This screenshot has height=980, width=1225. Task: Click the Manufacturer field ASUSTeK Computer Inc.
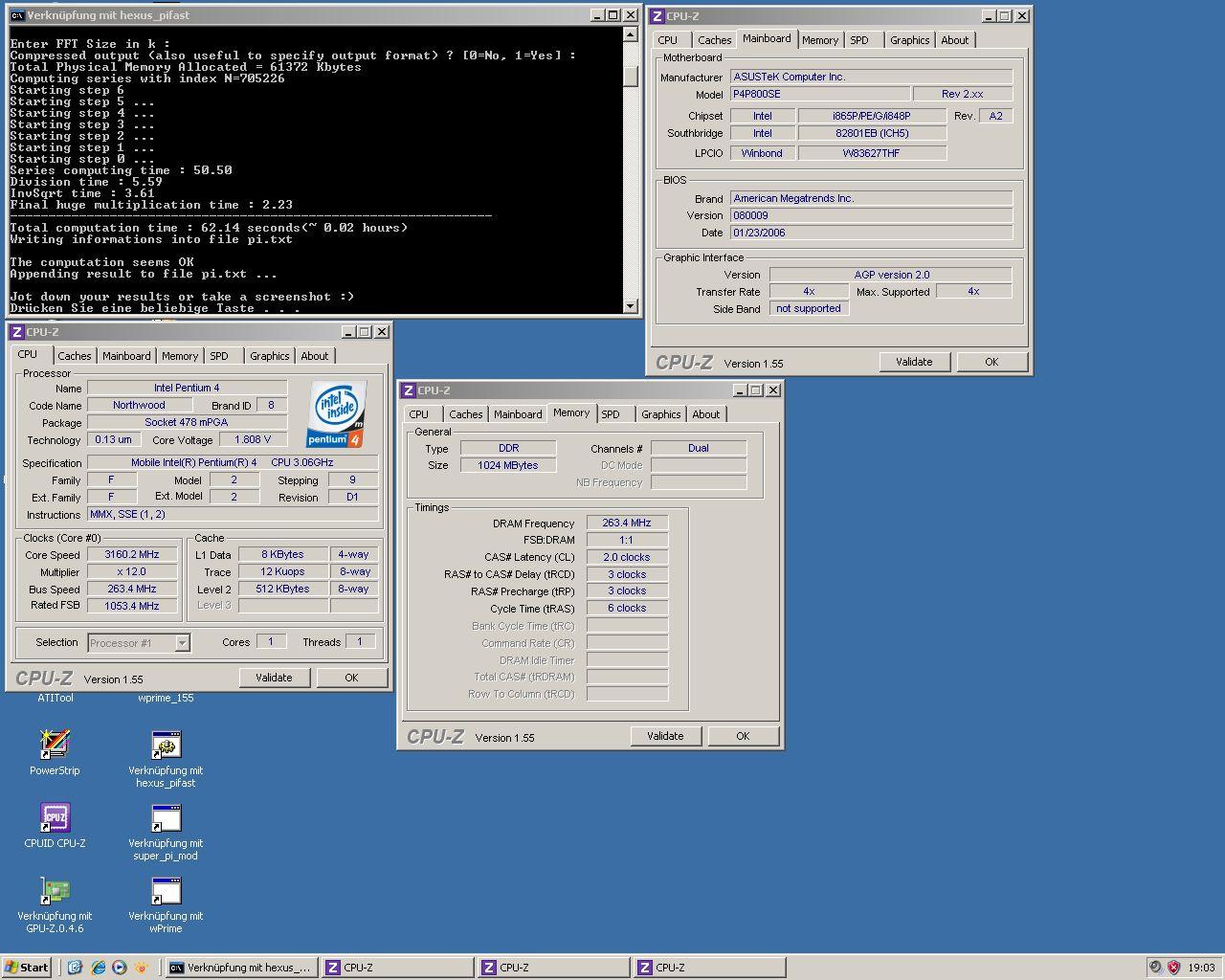871,77
